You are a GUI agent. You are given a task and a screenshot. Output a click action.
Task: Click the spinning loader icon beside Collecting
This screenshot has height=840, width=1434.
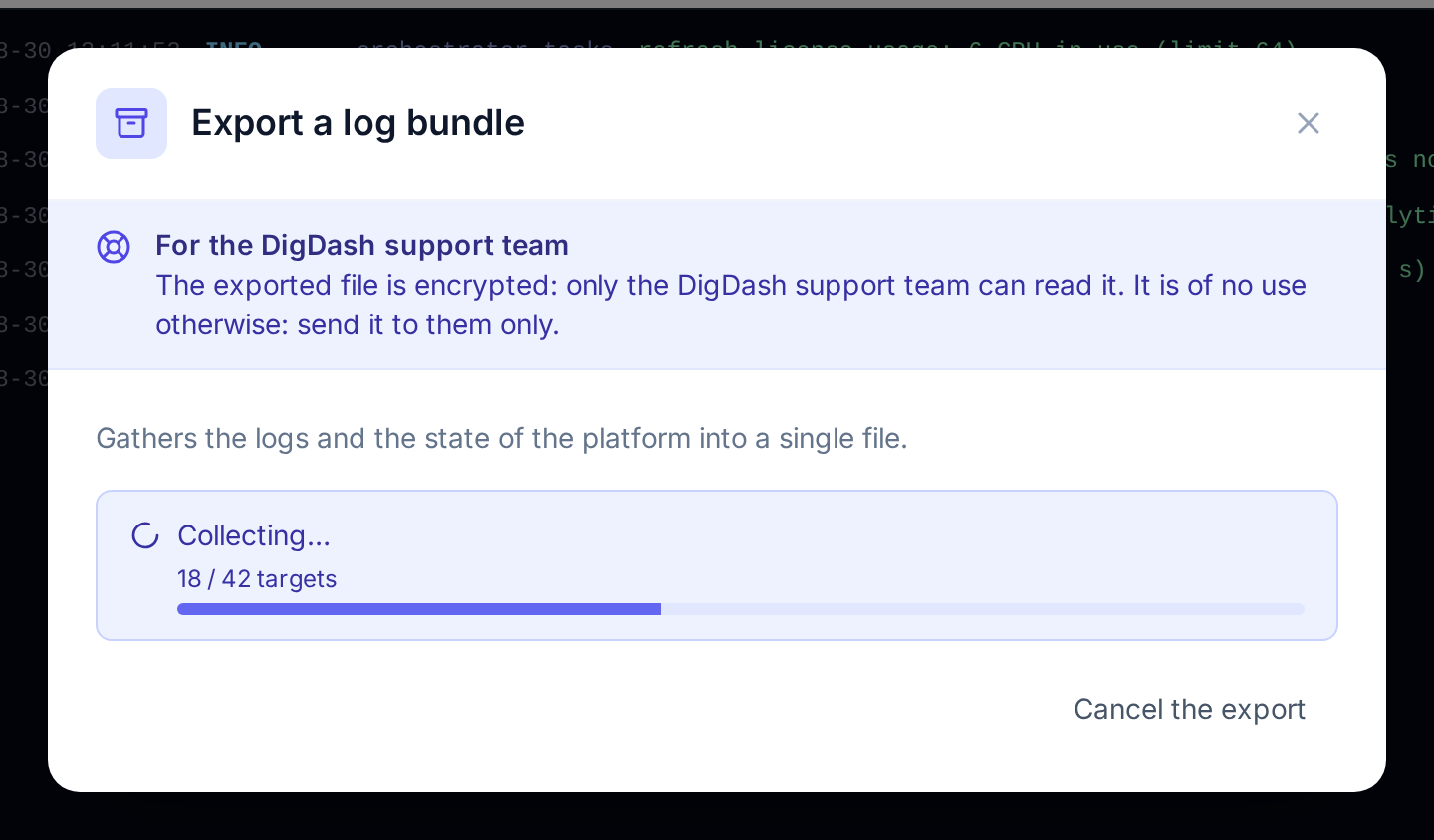pyautogui.click(x=145, y=535)
